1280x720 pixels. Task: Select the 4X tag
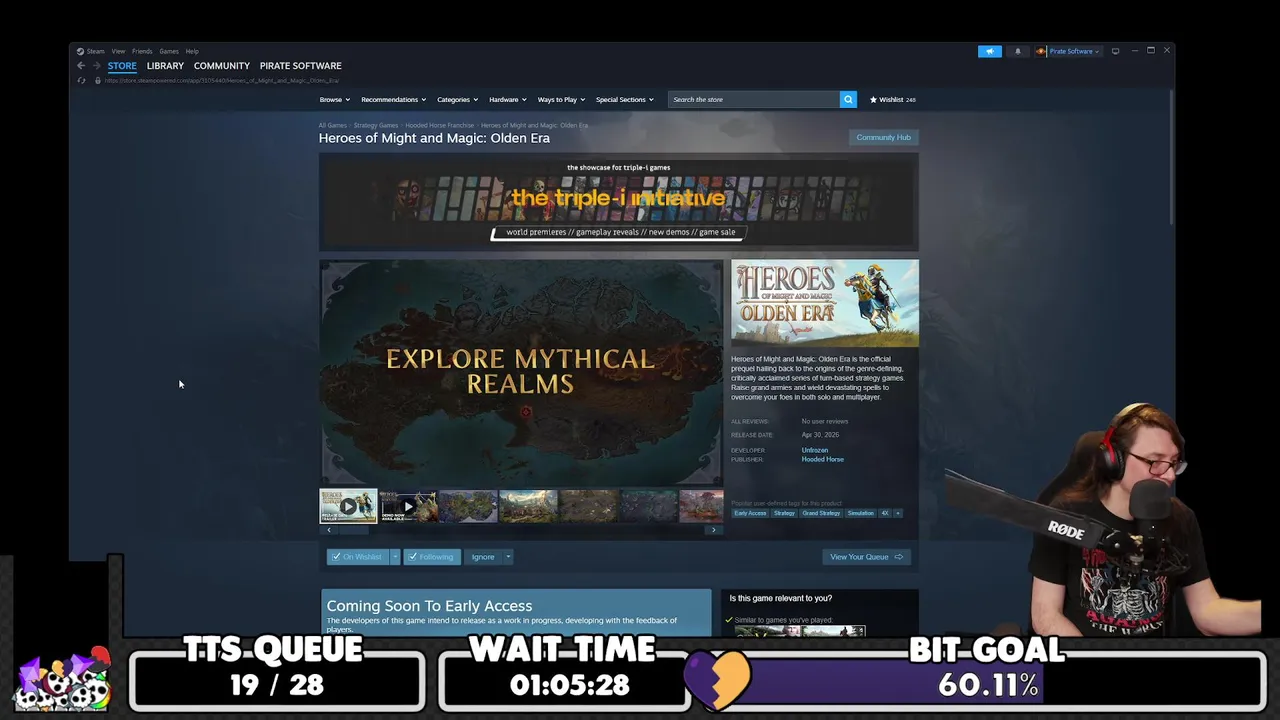884,513
